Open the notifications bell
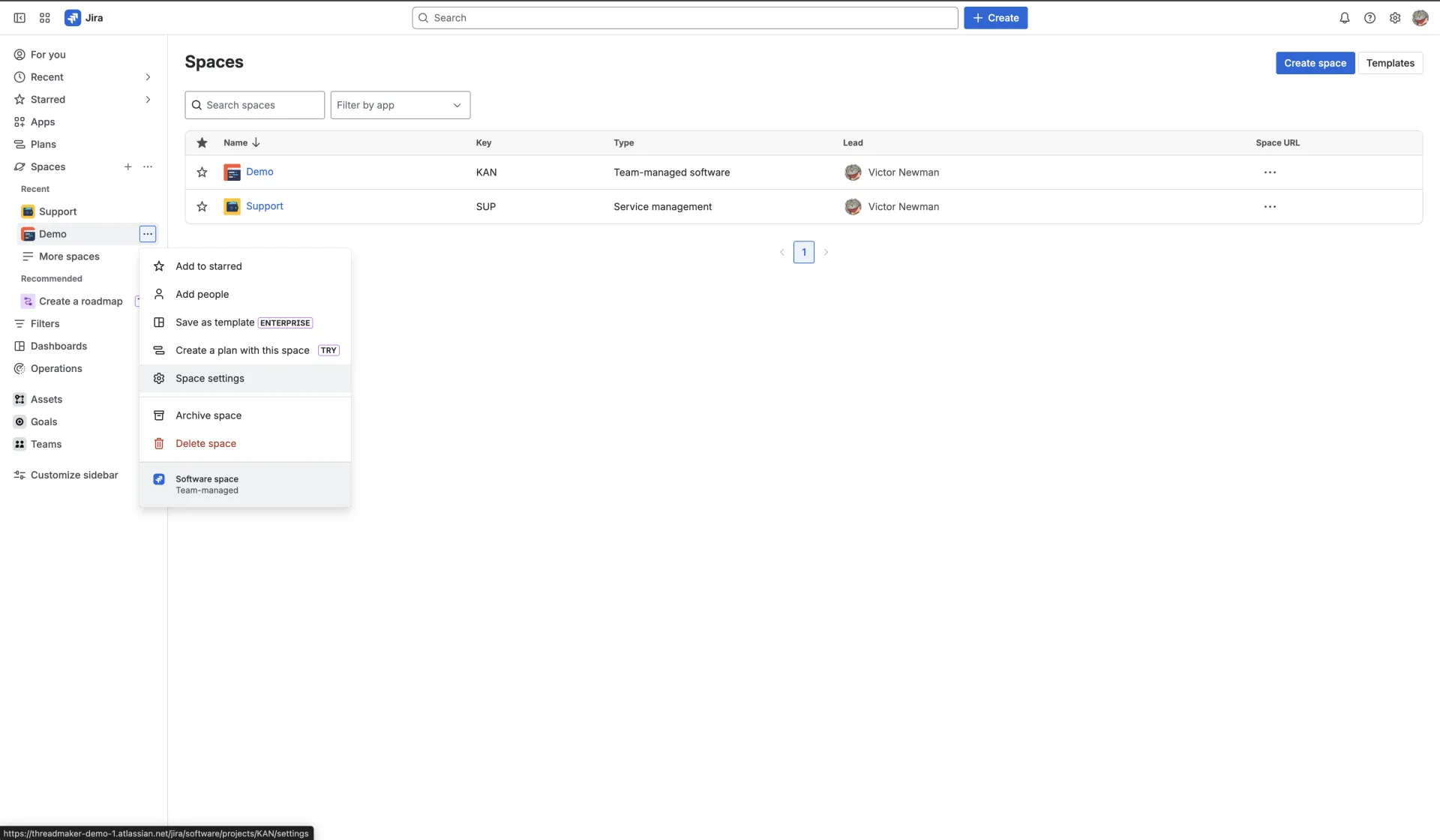1440x840 pixels. coord(1345,18)
